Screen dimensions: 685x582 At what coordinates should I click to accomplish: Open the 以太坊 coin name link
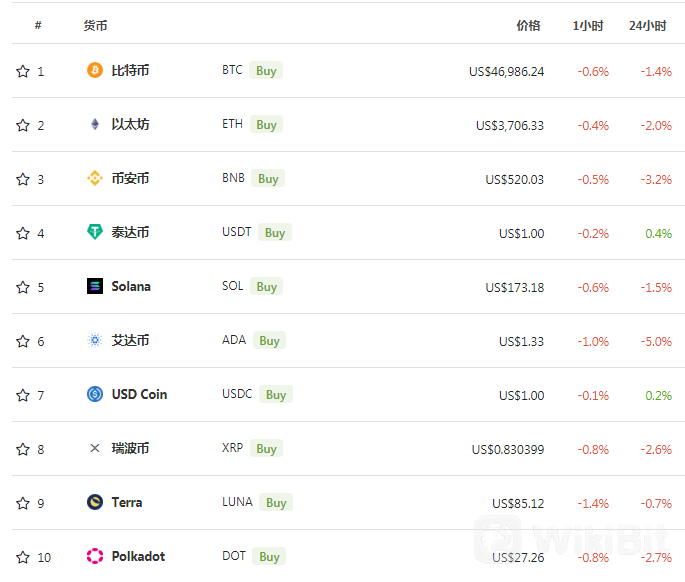(130, 125)
